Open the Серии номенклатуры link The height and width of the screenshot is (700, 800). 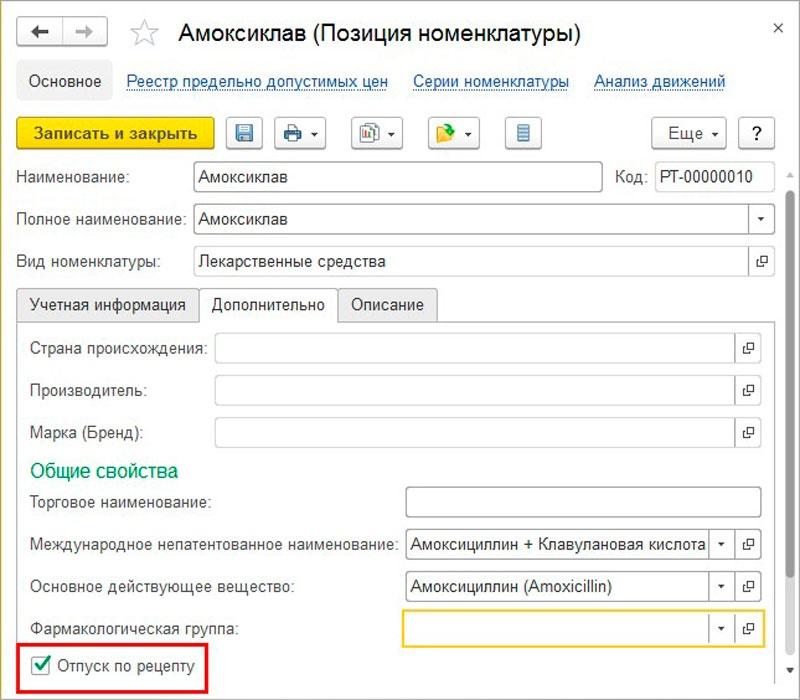tap(491, 81)
